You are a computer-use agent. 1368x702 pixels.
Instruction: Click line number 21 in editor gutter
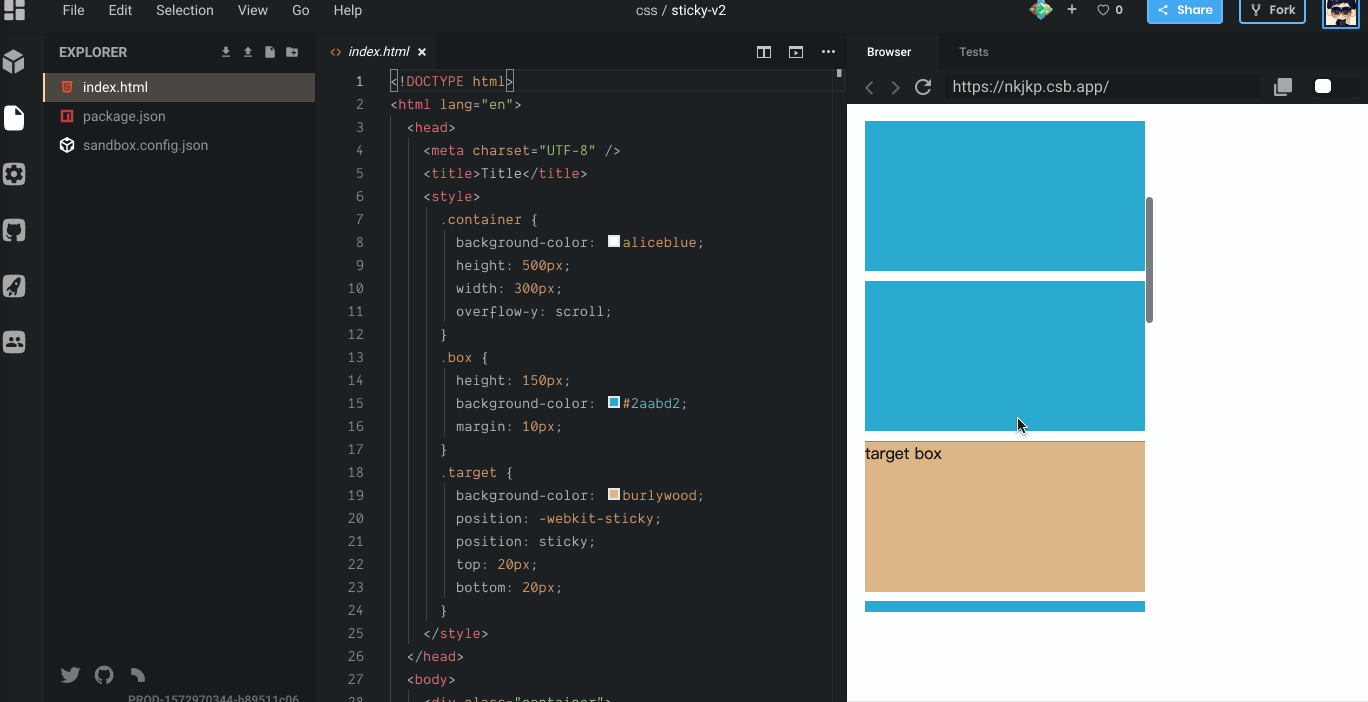pyautogui.click(x=357, y=541)
